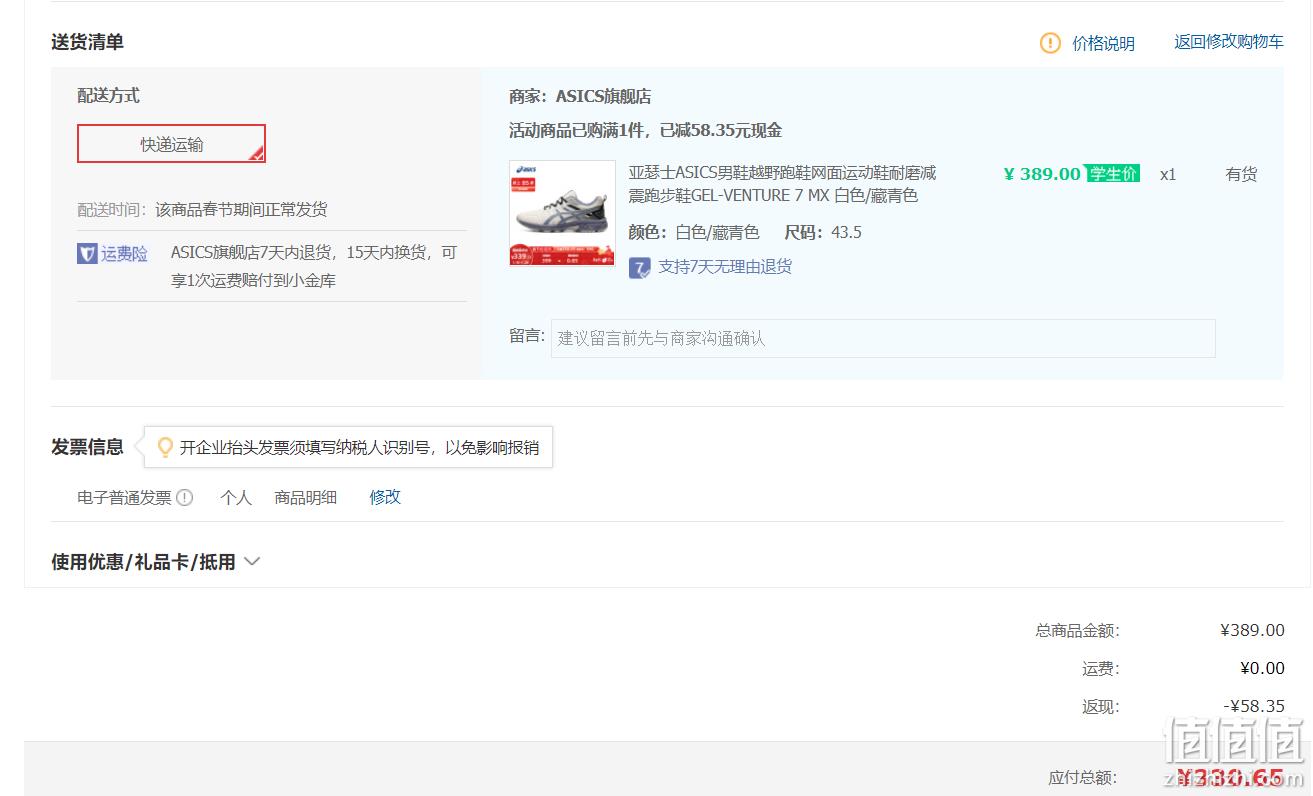Click the 颜色: 白色/藏青色 color text
1313x796 pixels.
click(x=694, y=233)
